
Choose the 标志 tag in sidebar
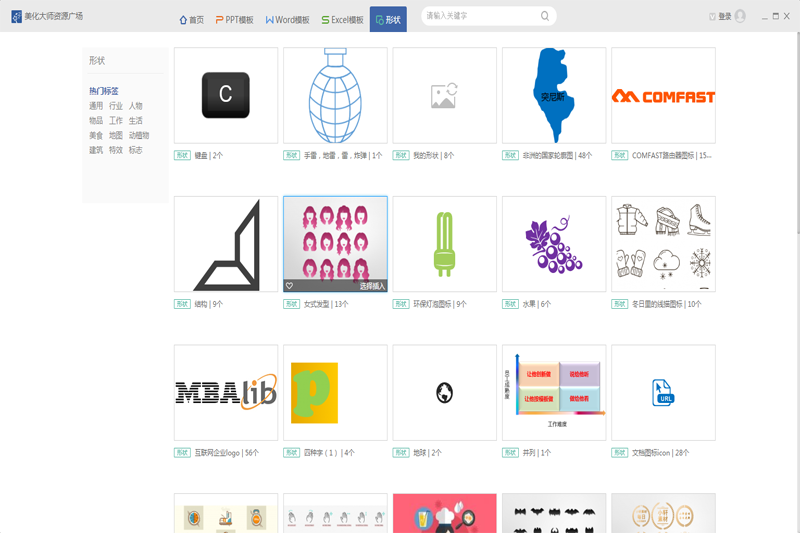pos(135,150)
